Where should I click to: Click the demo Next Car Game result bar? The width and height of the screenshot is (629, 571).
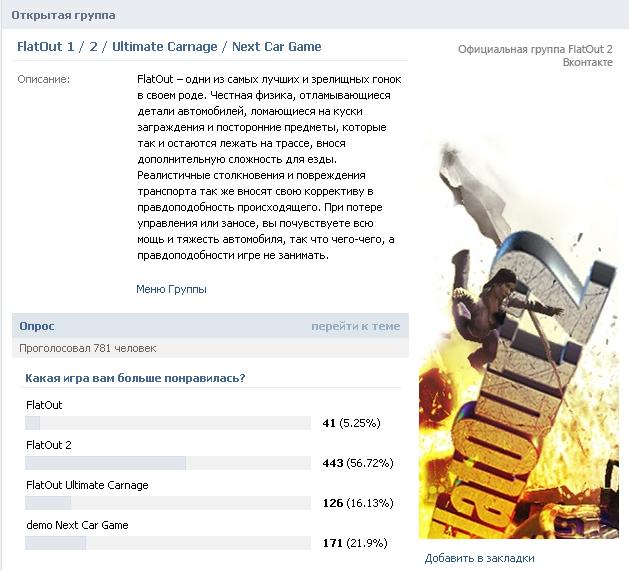pyautogui.click(x=168, y=543)
